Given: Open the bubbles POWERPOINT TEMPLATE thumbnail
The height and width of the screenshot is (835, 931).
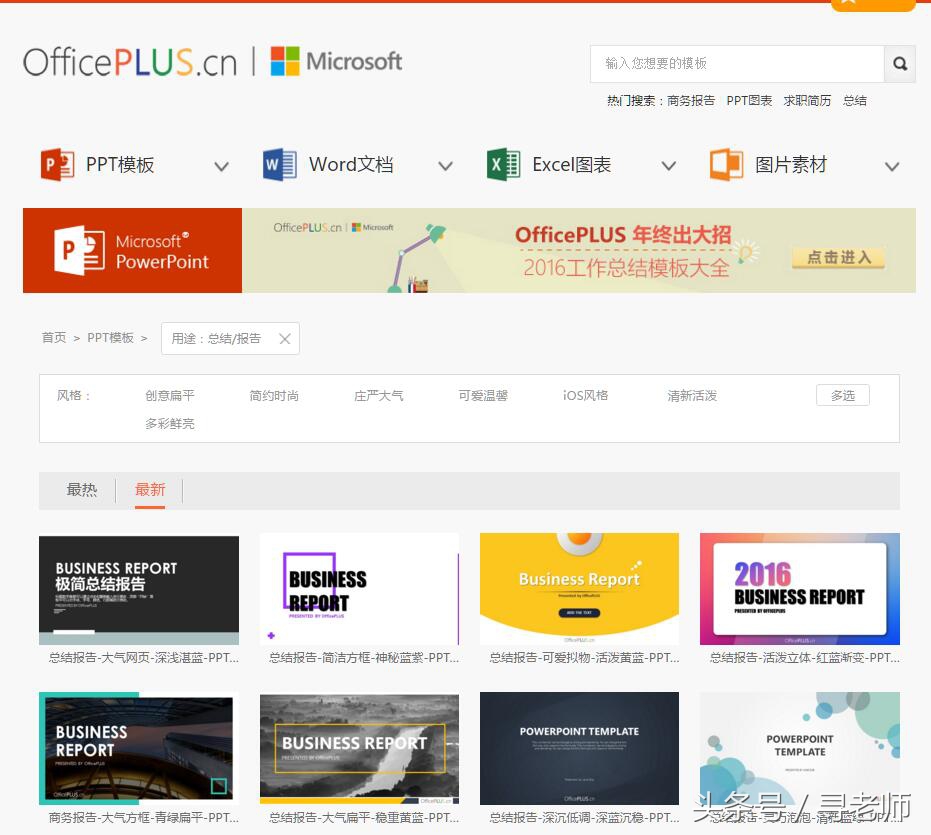Looking at the screenshot, I should coord(800,748).
